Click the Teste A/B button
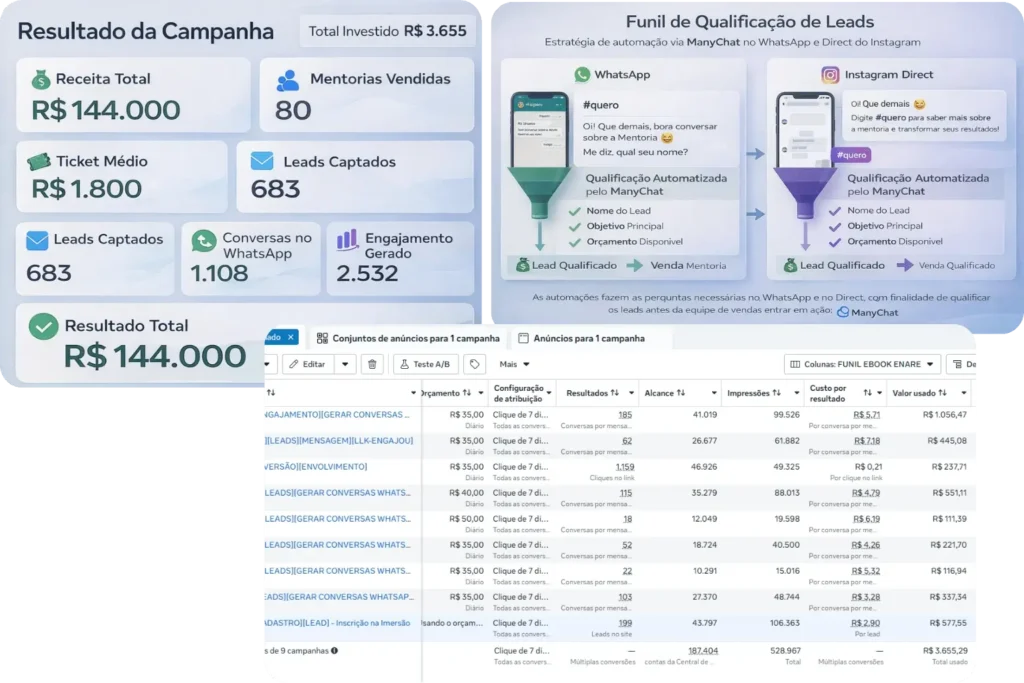The width and height of the screenshot is (1024, 683). tap(426, 364)
